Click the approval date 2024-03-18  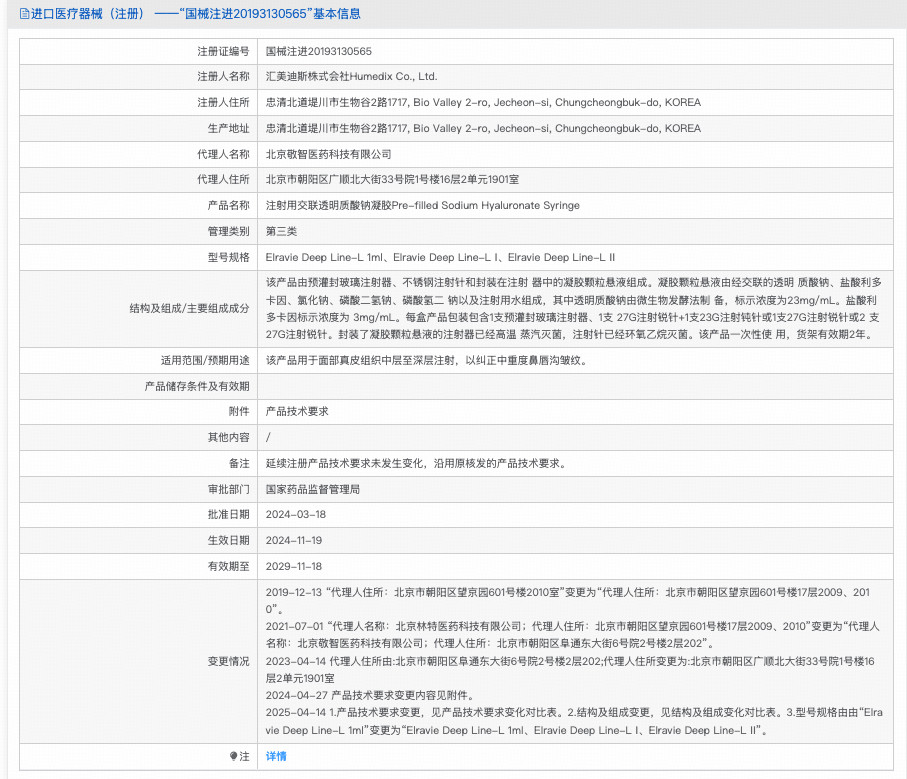pyautogui.click(x=295, y=514)
